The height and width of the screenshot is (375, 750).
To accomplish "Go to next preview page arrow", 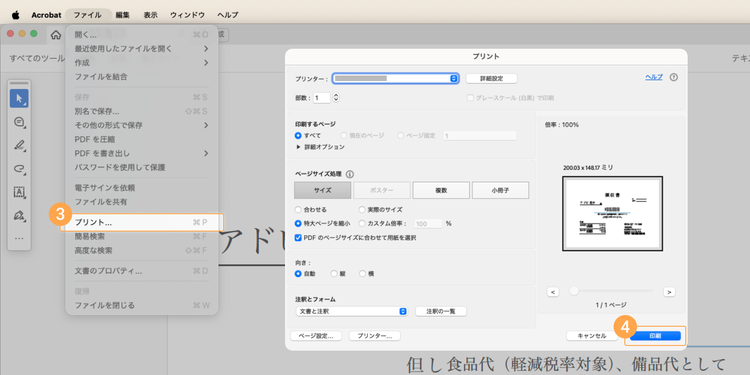I will pos(669,292).
